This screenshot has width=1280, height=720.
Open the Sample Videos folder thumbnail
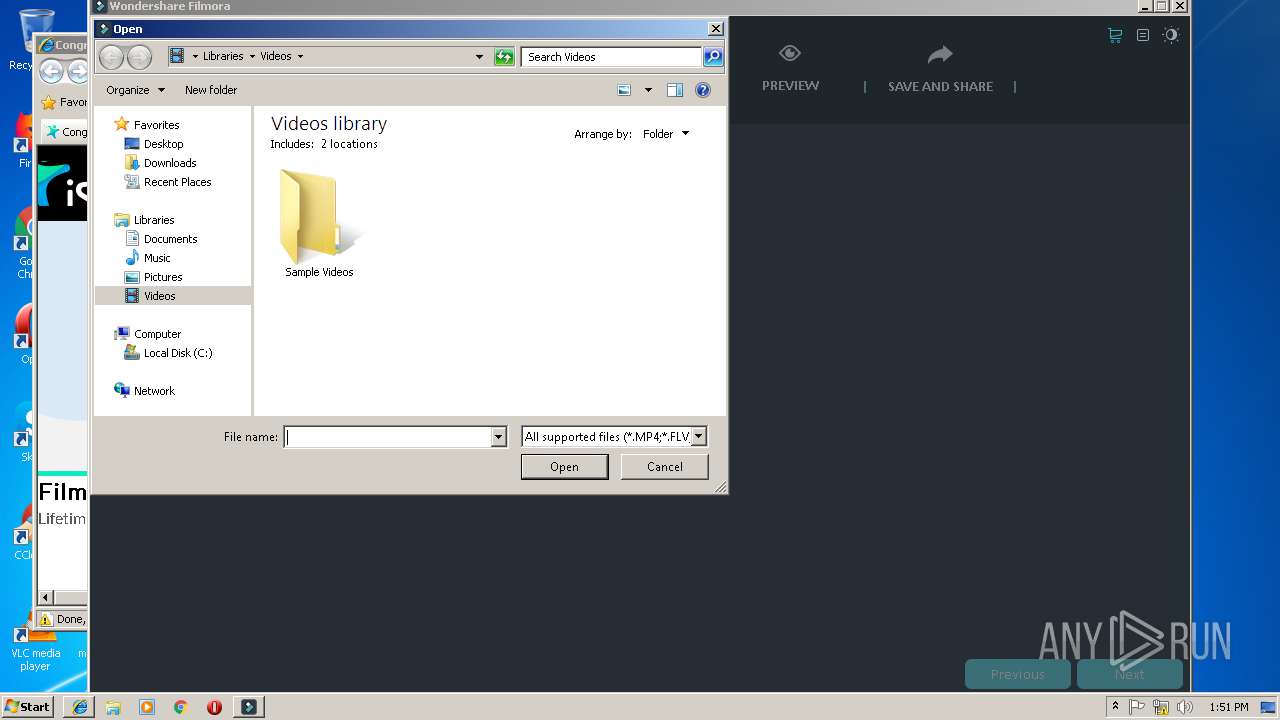click(319, 218)
